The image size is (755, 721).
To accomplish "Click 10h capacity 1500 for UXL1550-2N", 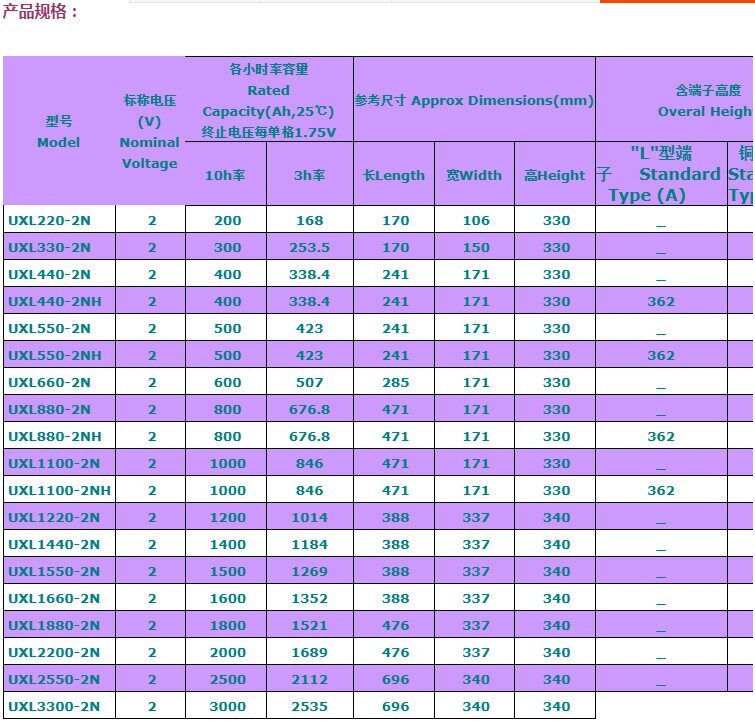I will (x=228, y=571).
